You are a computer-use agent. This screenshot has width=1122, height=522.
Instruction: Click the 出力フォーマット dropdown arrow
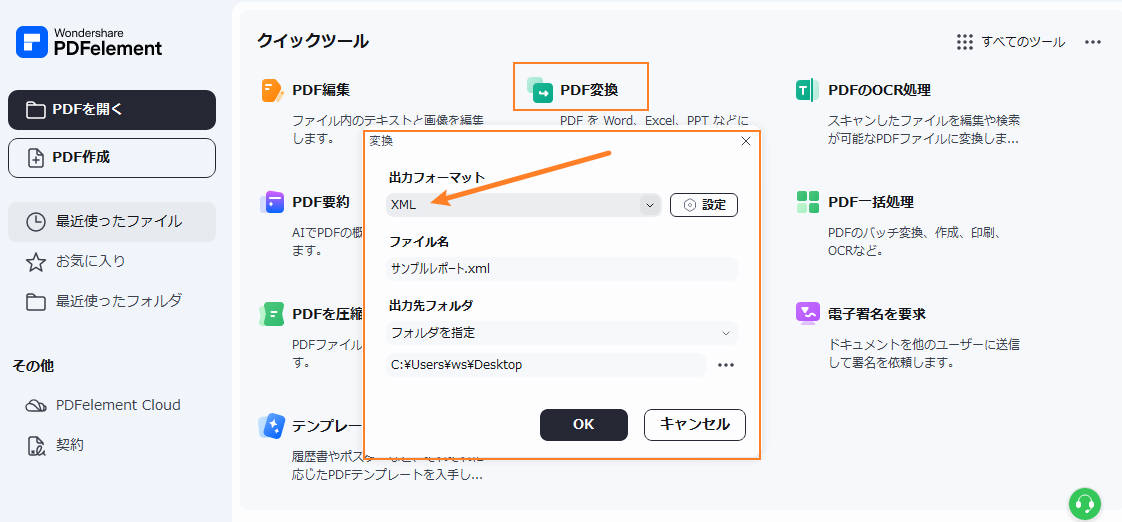[650, 206]
